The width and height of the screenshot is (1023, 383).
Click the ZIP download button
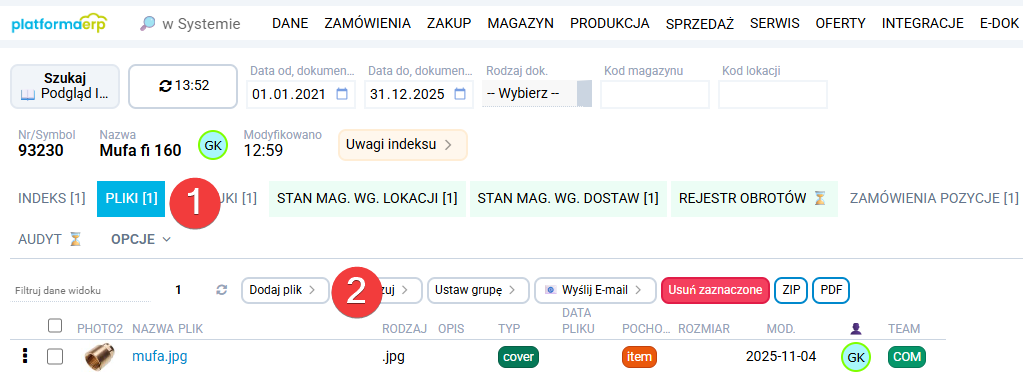791,290
